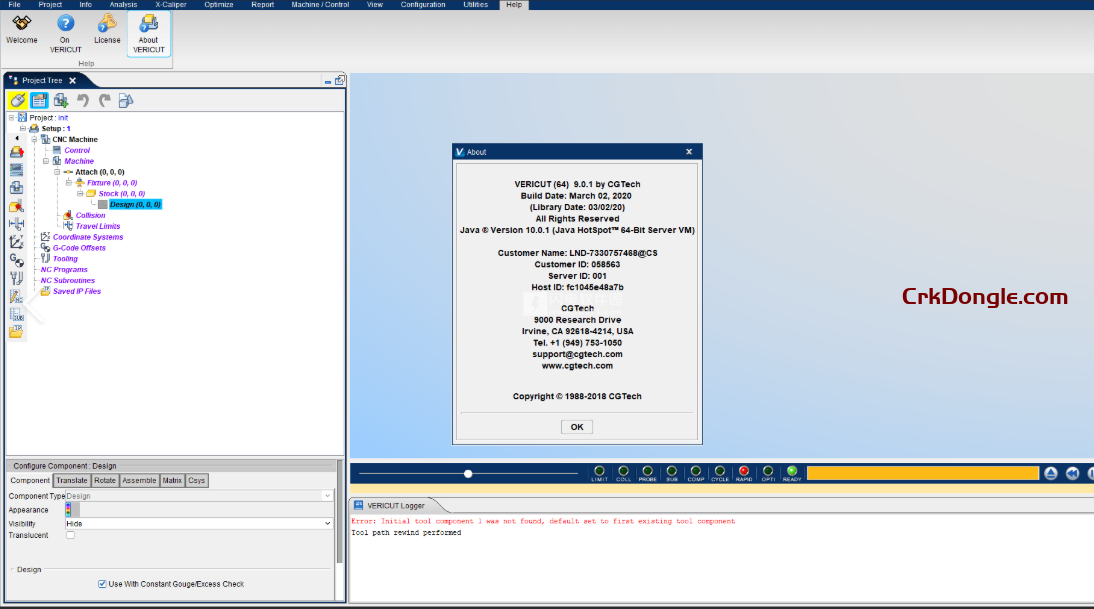Collapse the CNC Machine tree node

click(x=35, y=139)
